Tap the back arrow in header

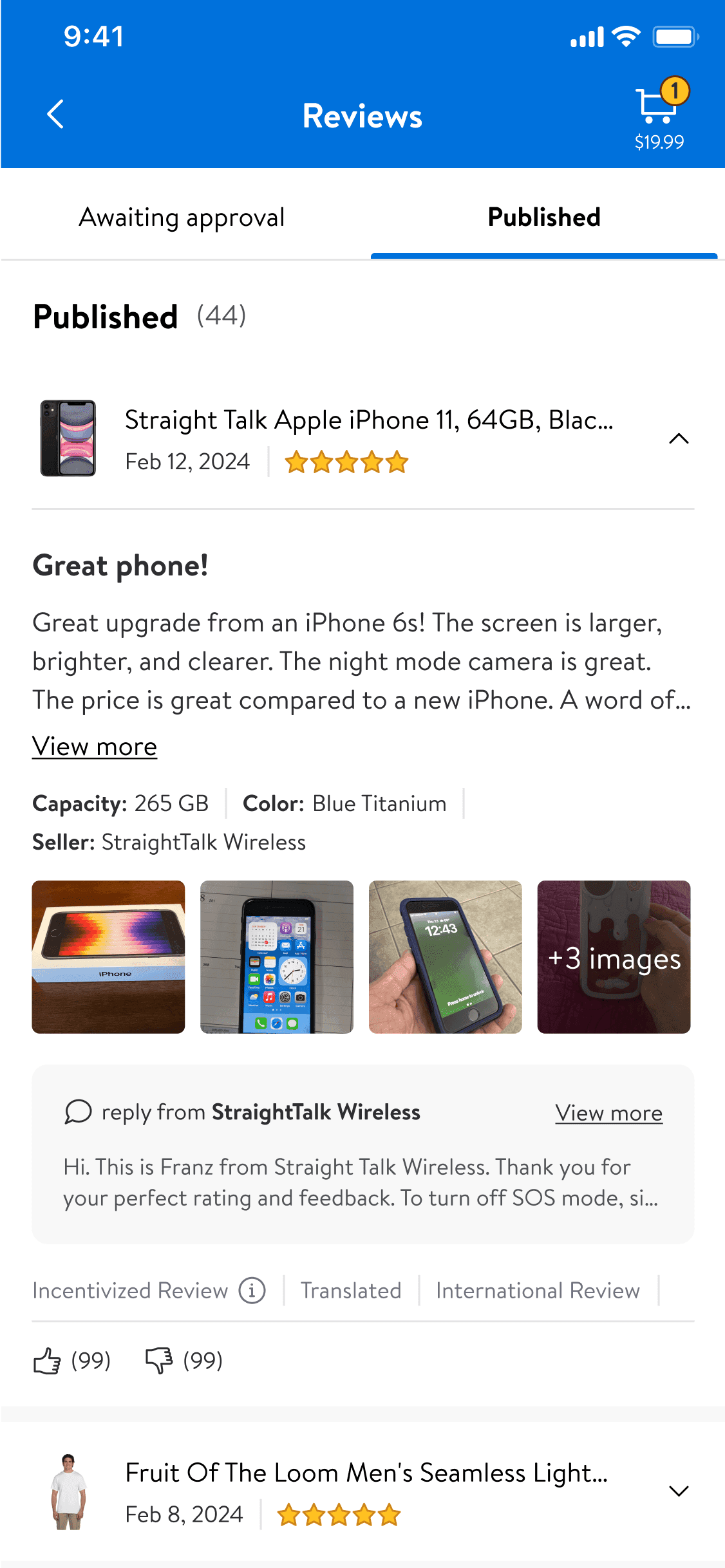pos(56,115)
